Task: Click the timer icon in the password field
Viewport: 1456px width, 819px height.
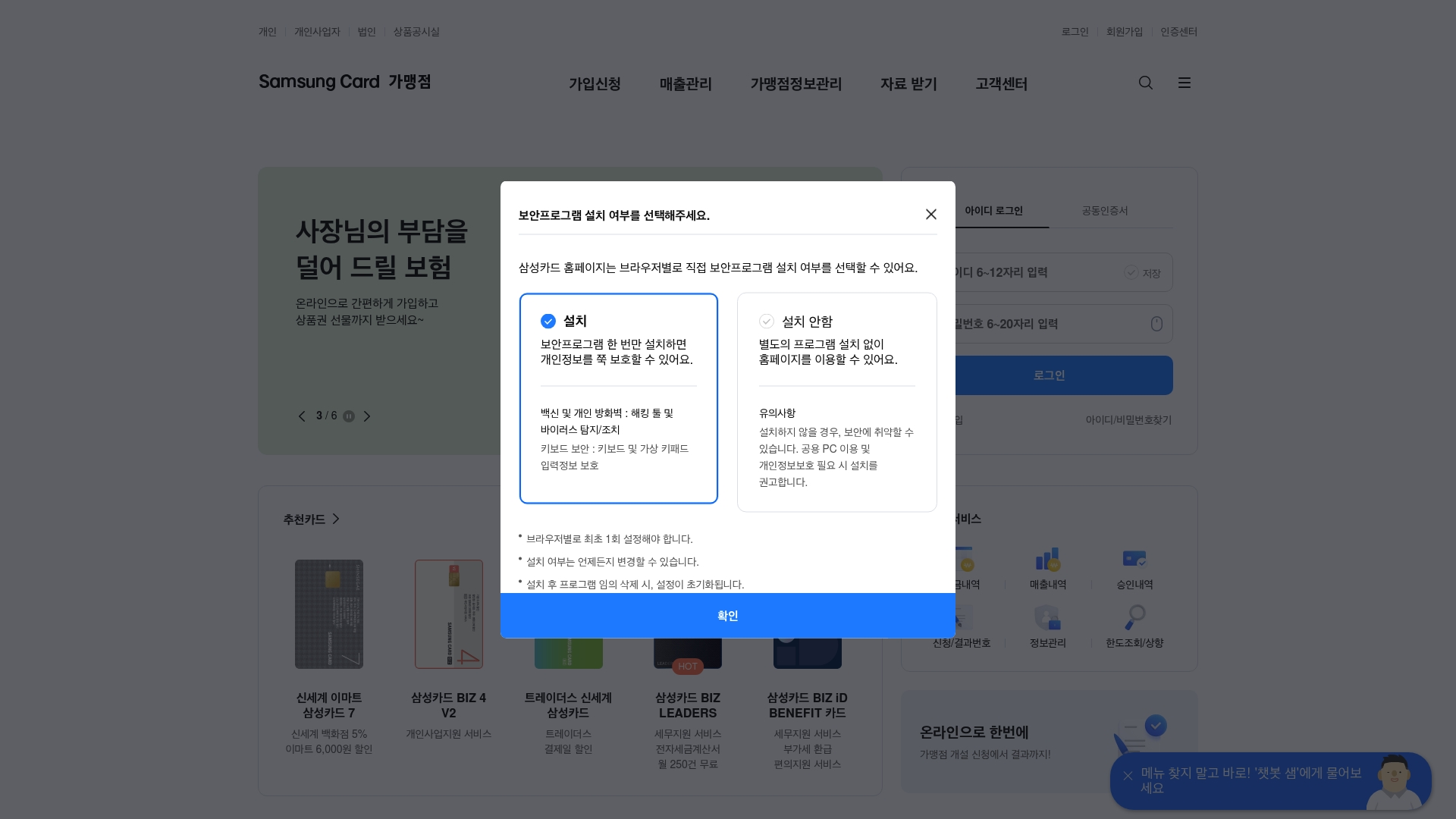Action: coord(1156,324)
